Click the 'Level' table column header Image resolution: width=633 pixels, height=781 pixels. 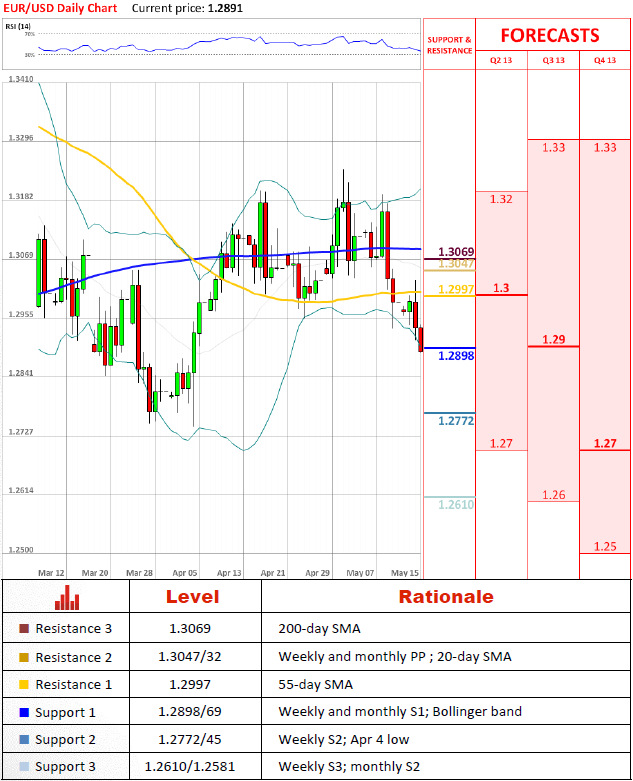(192, 597)
